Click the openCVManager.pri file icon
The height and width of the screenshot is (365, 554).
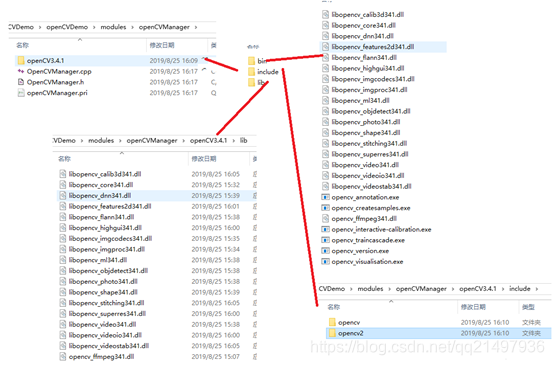point(21,93)
